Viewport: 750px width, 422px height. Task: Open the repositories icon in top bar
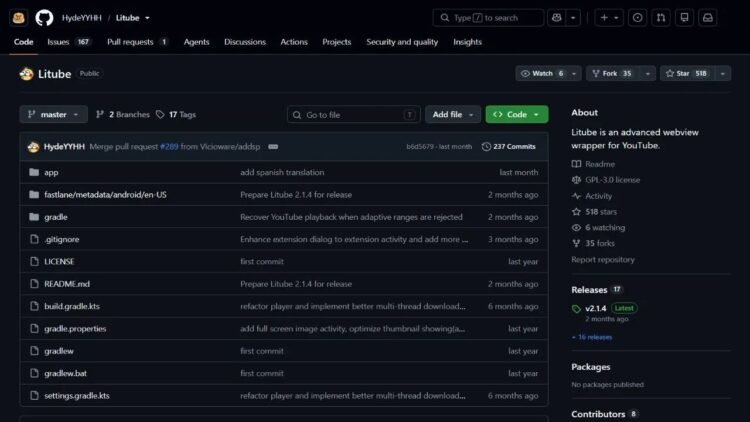point(684,18)
